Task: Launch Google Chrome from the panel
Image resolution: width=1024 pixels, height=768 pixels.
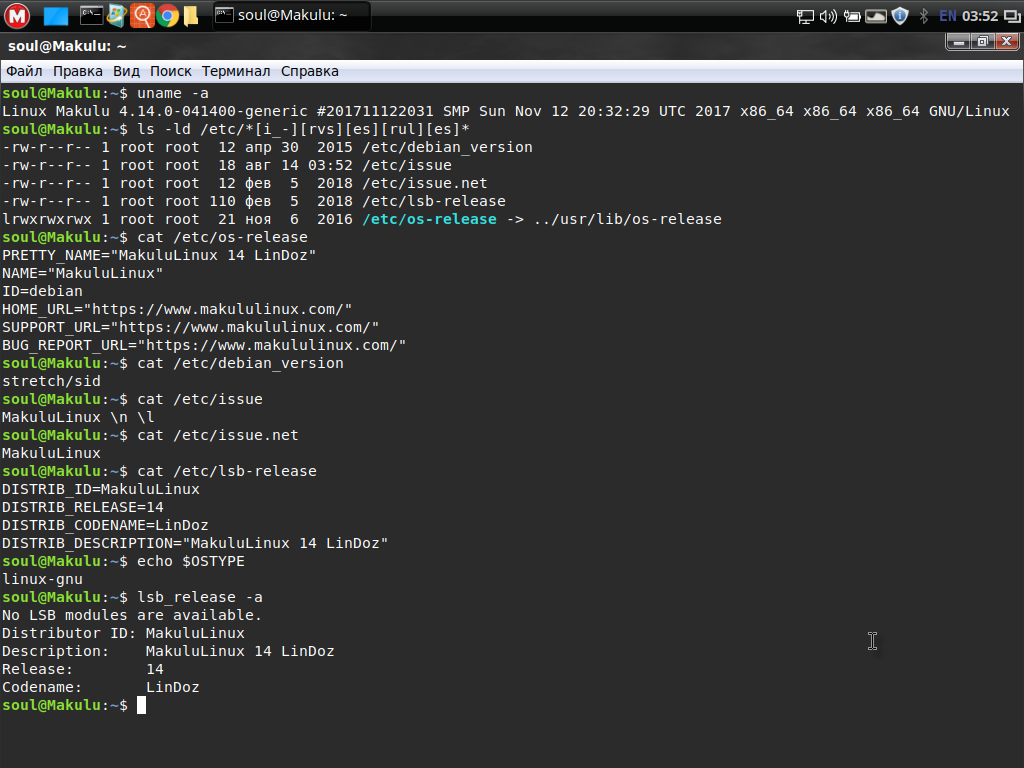Action: [167, 16]
